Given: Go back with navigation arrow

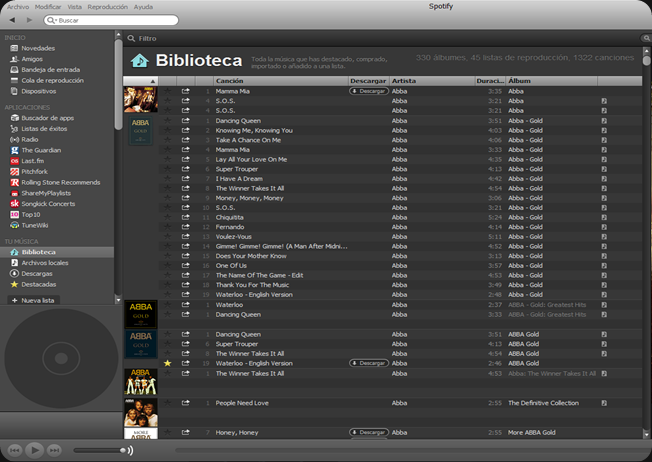Looking at the screenshot, I should pyautogui.click(x=12, y=20).
